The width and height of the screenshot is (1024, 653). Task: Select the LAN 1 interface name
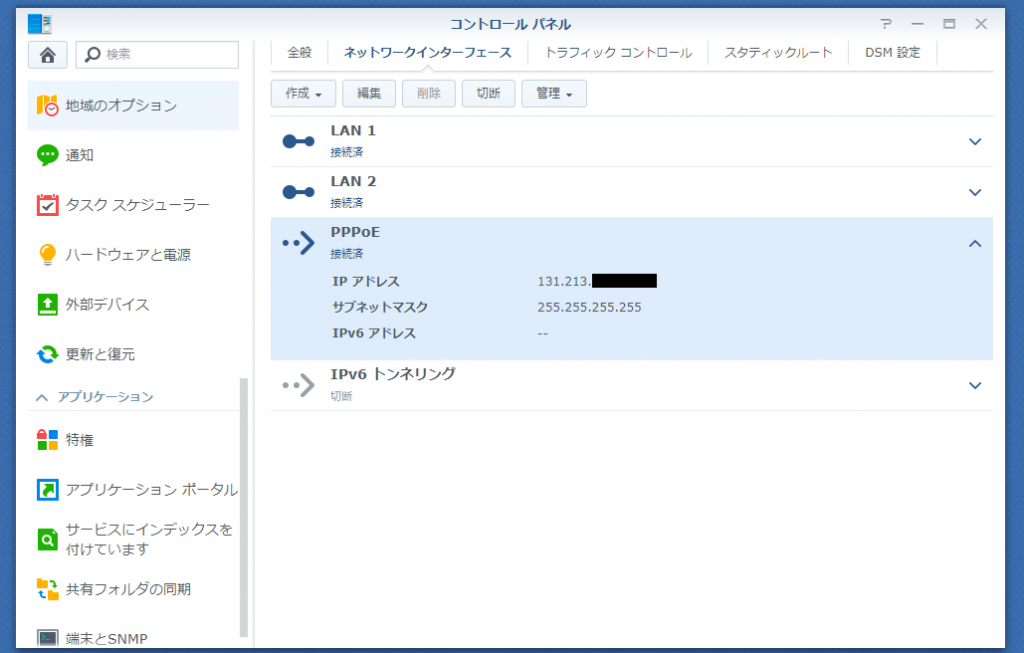click(x=353, y=131)
